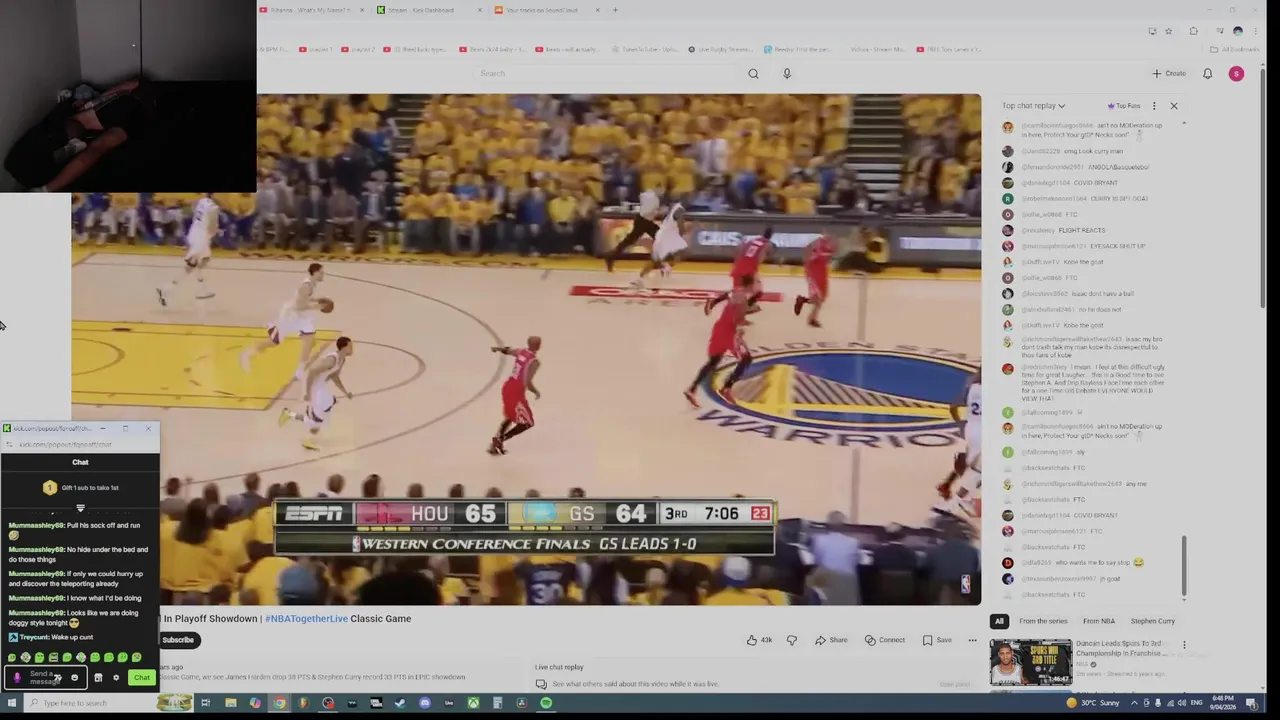
Task: Close the live chat replay panel
Action: tap(1174, 105)
